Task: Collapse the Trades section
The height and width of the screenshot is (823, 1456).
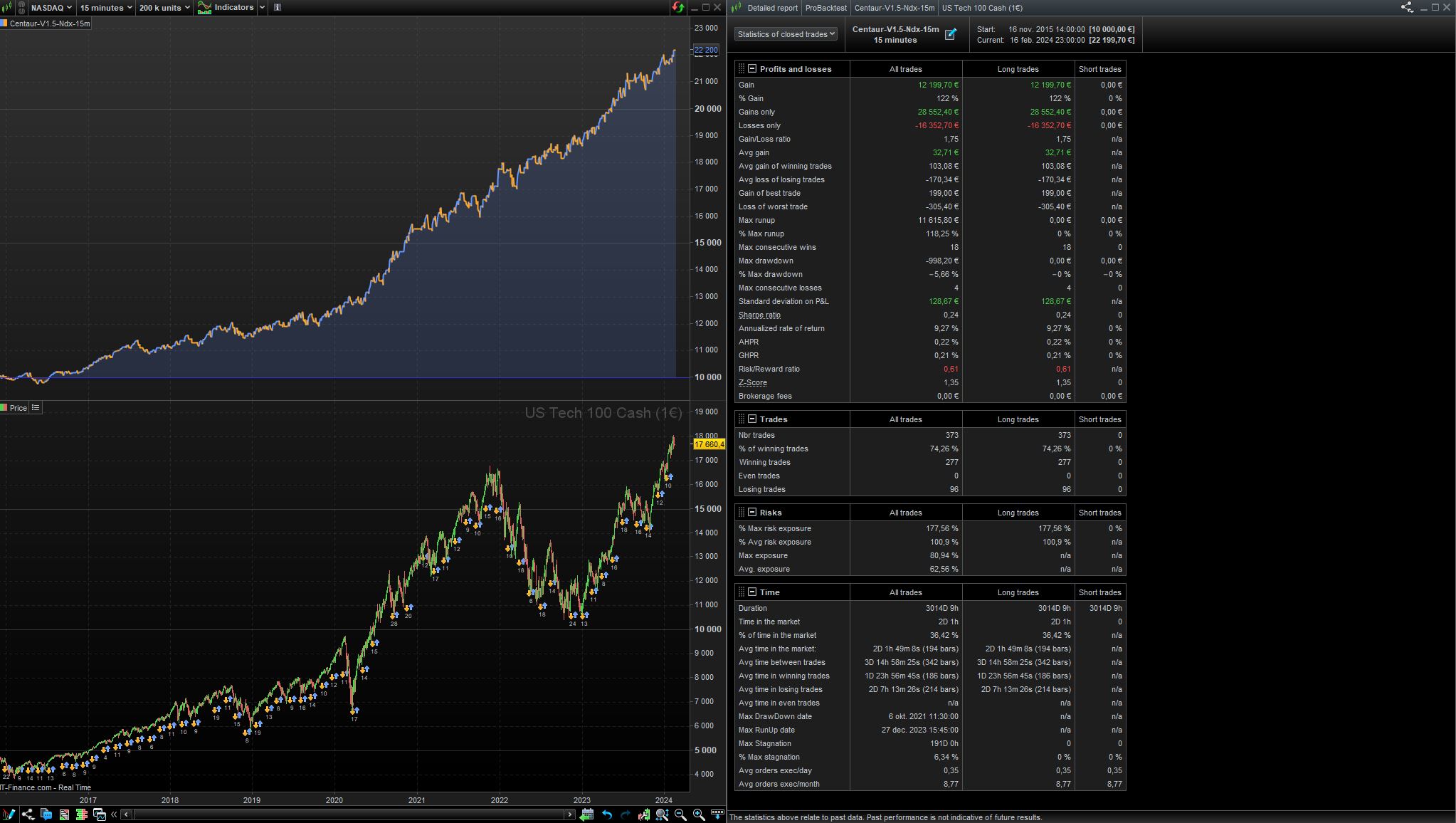Action: coord(751,419)
